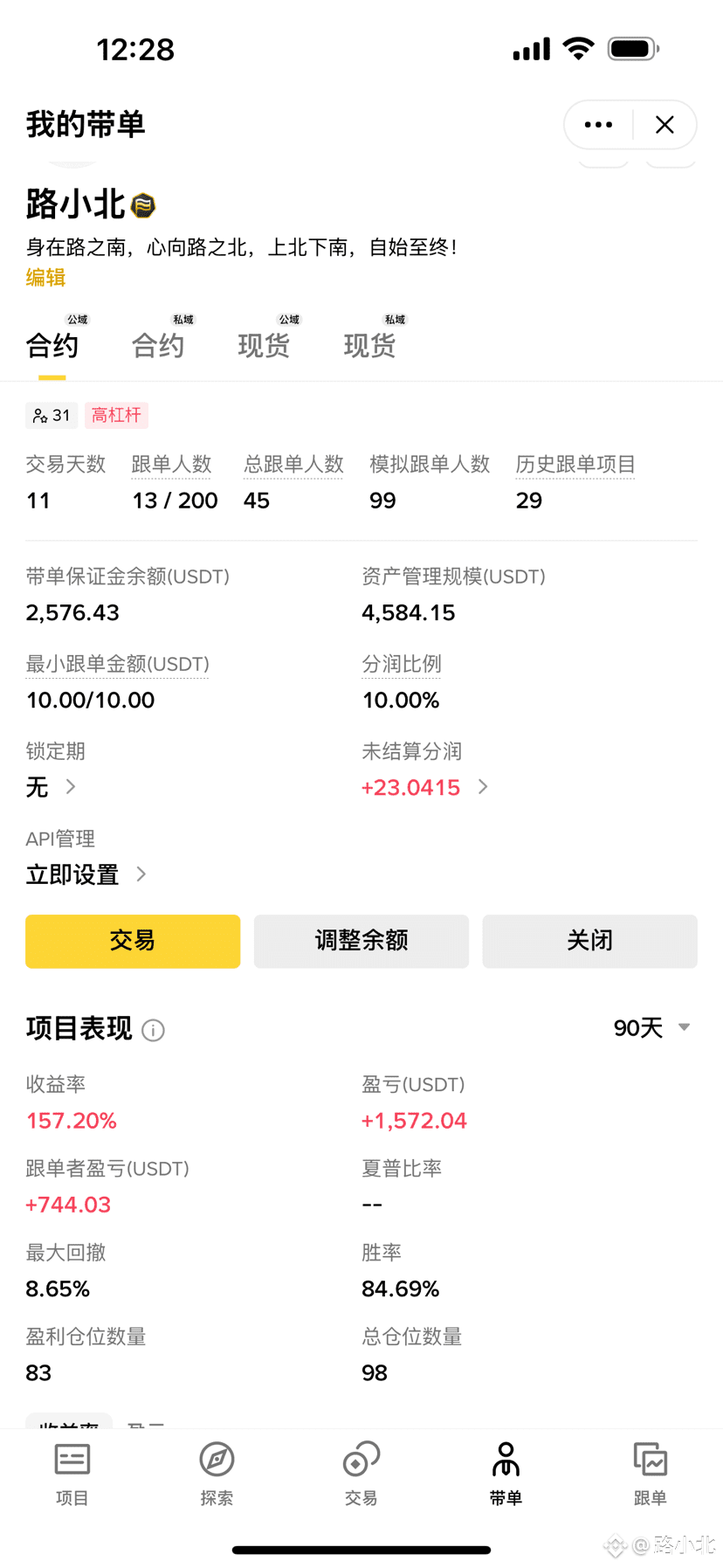
Task: Expand the 锁定期 无 setting
Action: tap(52, 787)
